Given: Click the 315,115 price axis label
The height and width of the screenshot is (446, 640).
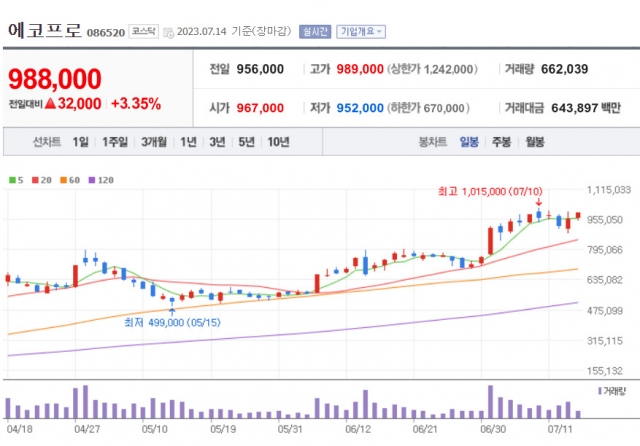Looking at the screenshot, I should (x=605, y=340).
